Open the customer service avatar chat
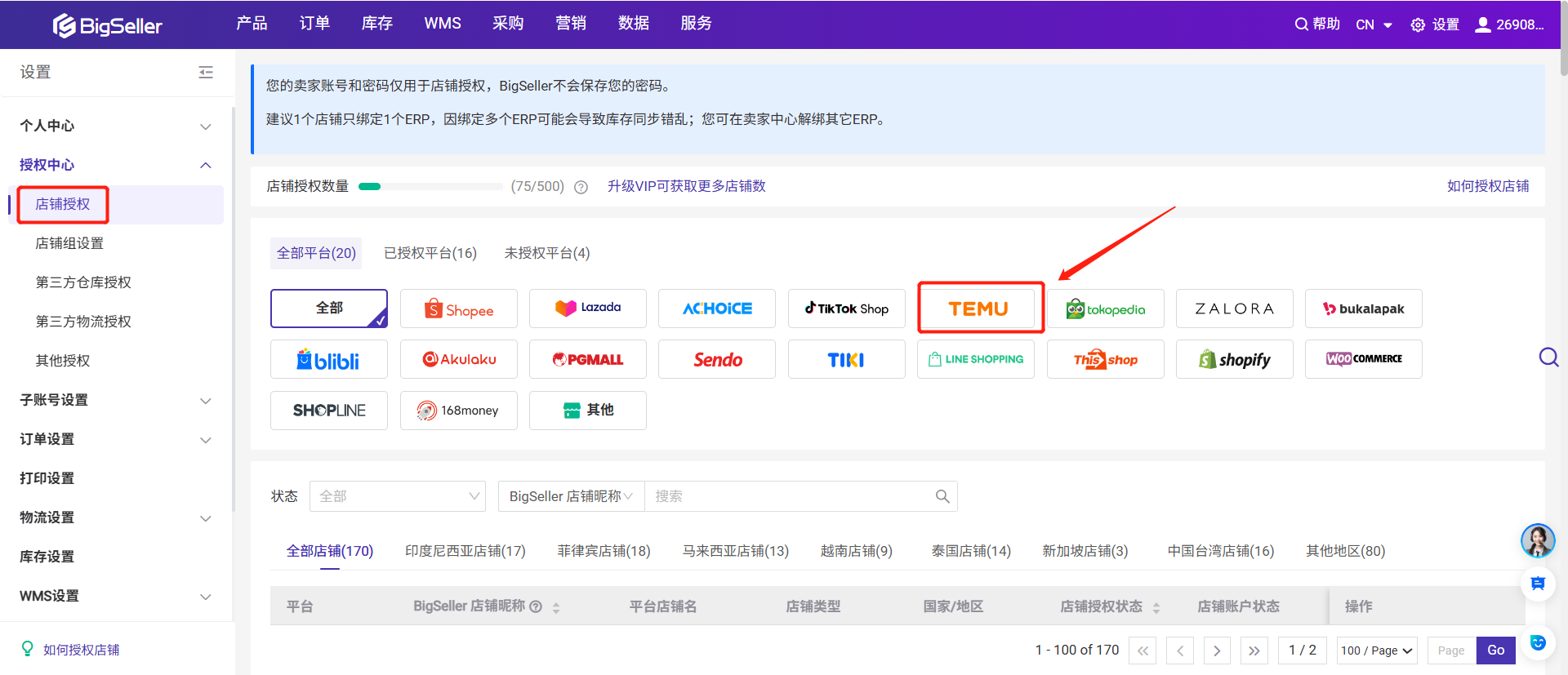Image resolution: width=1568 pixels, height=675 pixels. [x=1537, y=540]
